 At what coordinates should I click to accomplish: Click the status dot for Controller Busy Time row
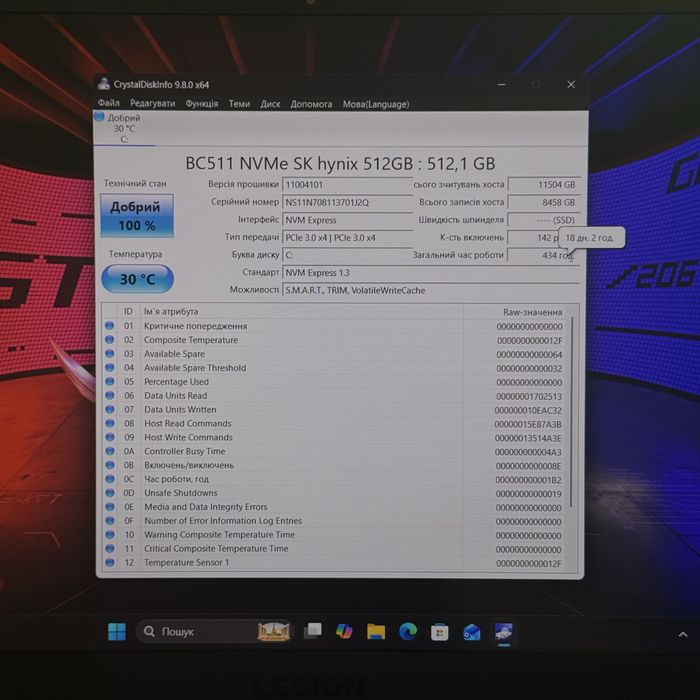(109, 451)
